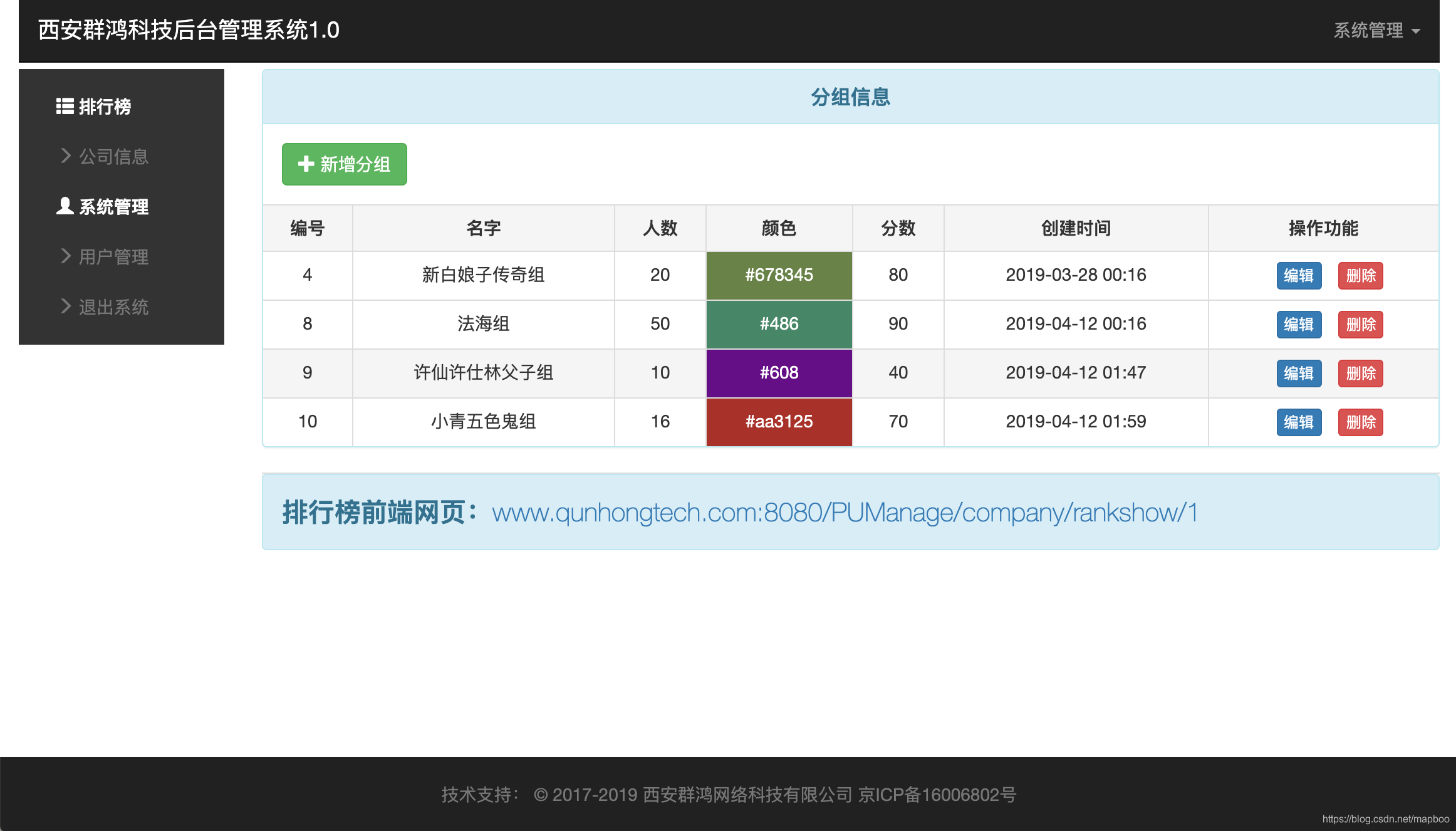Click the chevron icon beside 公司信息
The image size is (1456, 831).
point(65,156)
